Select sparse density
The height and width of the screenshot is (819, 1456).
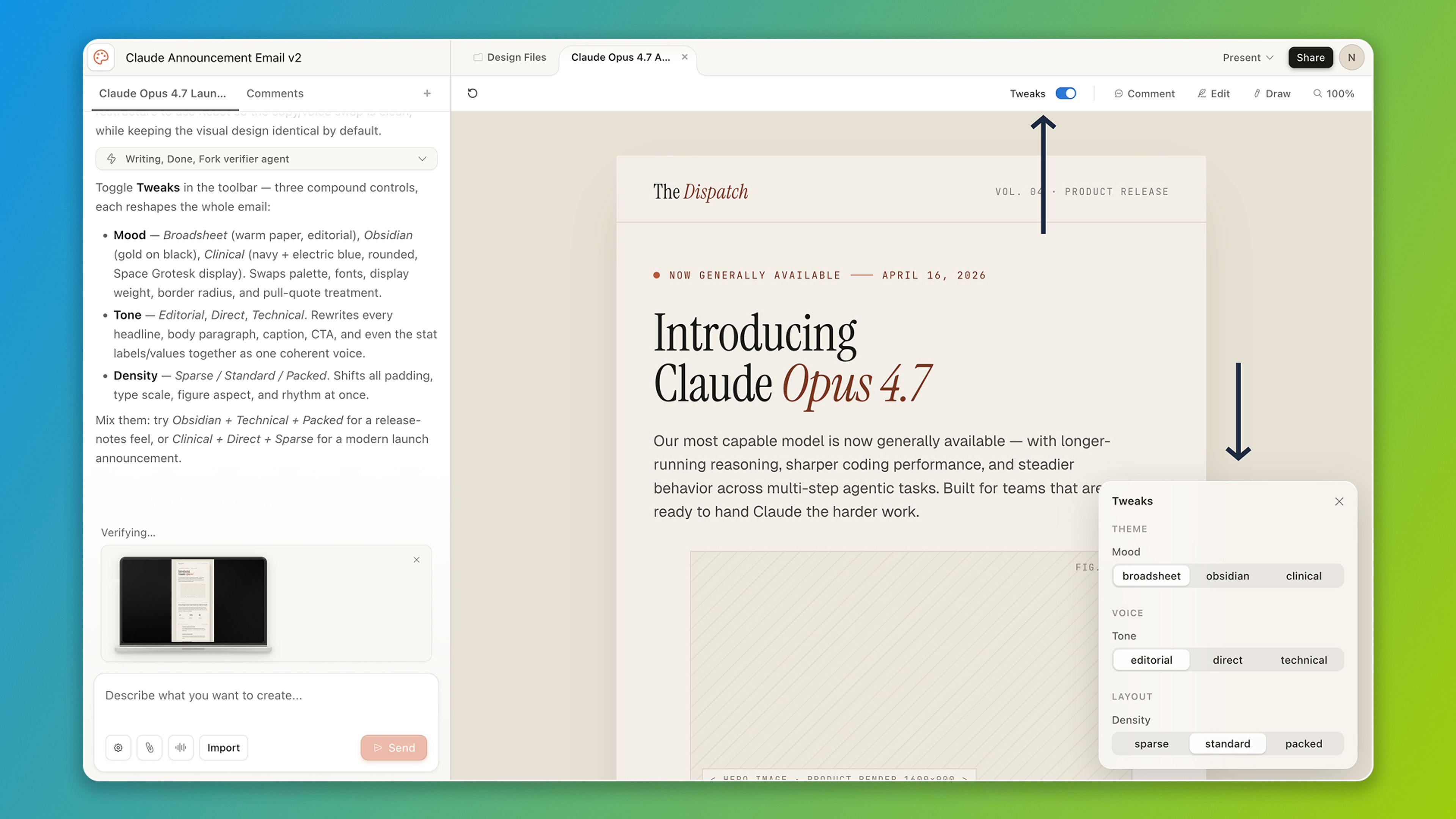pyautogui.click(x=1152, y=744)
